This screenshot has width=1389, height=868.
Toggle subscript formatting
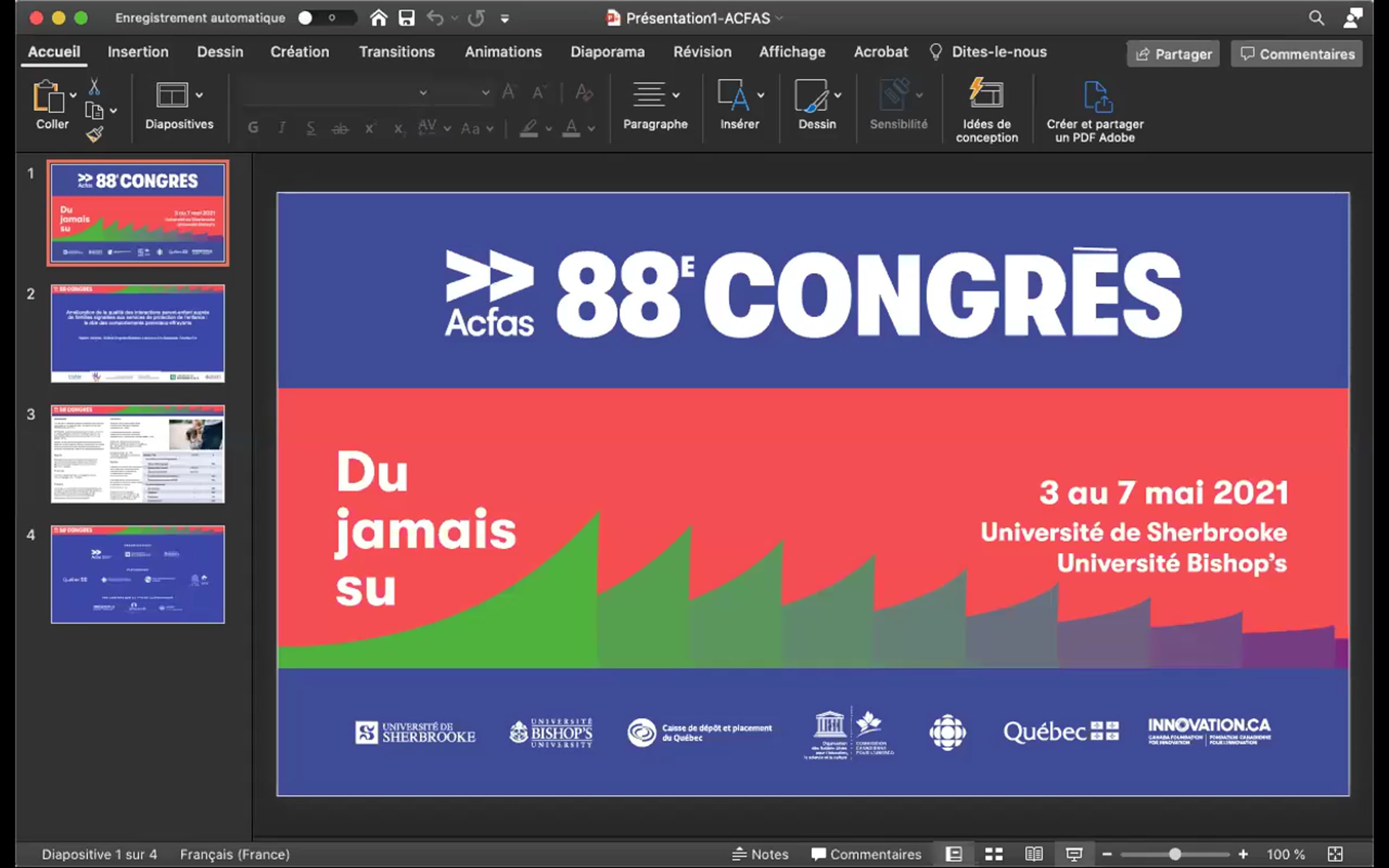[x=399, y=128]
